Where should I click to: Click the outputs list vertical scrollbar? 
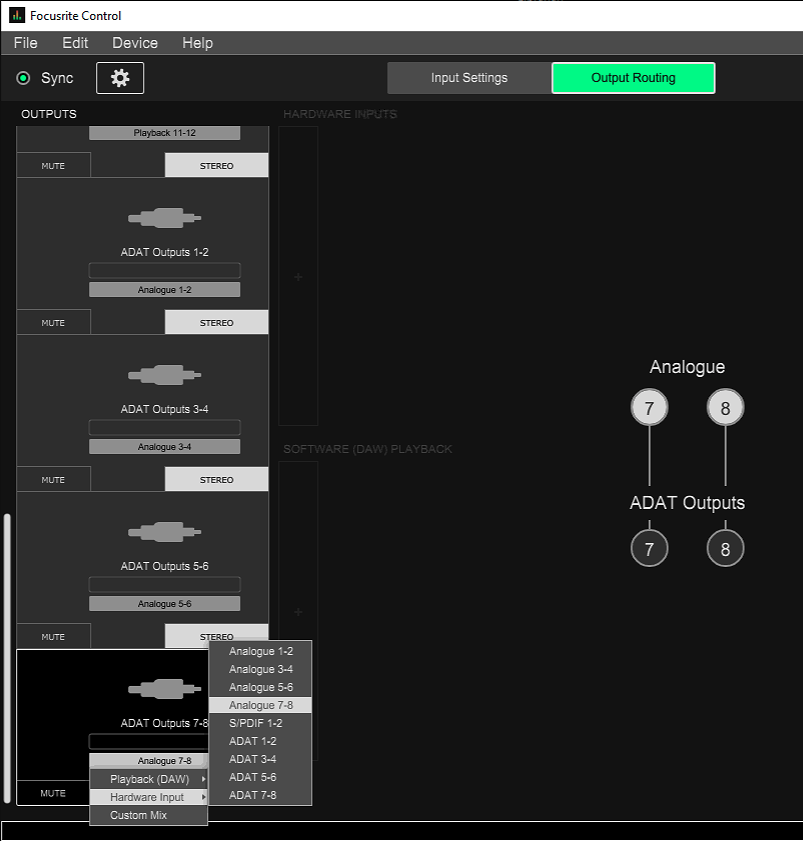(7, 658)
